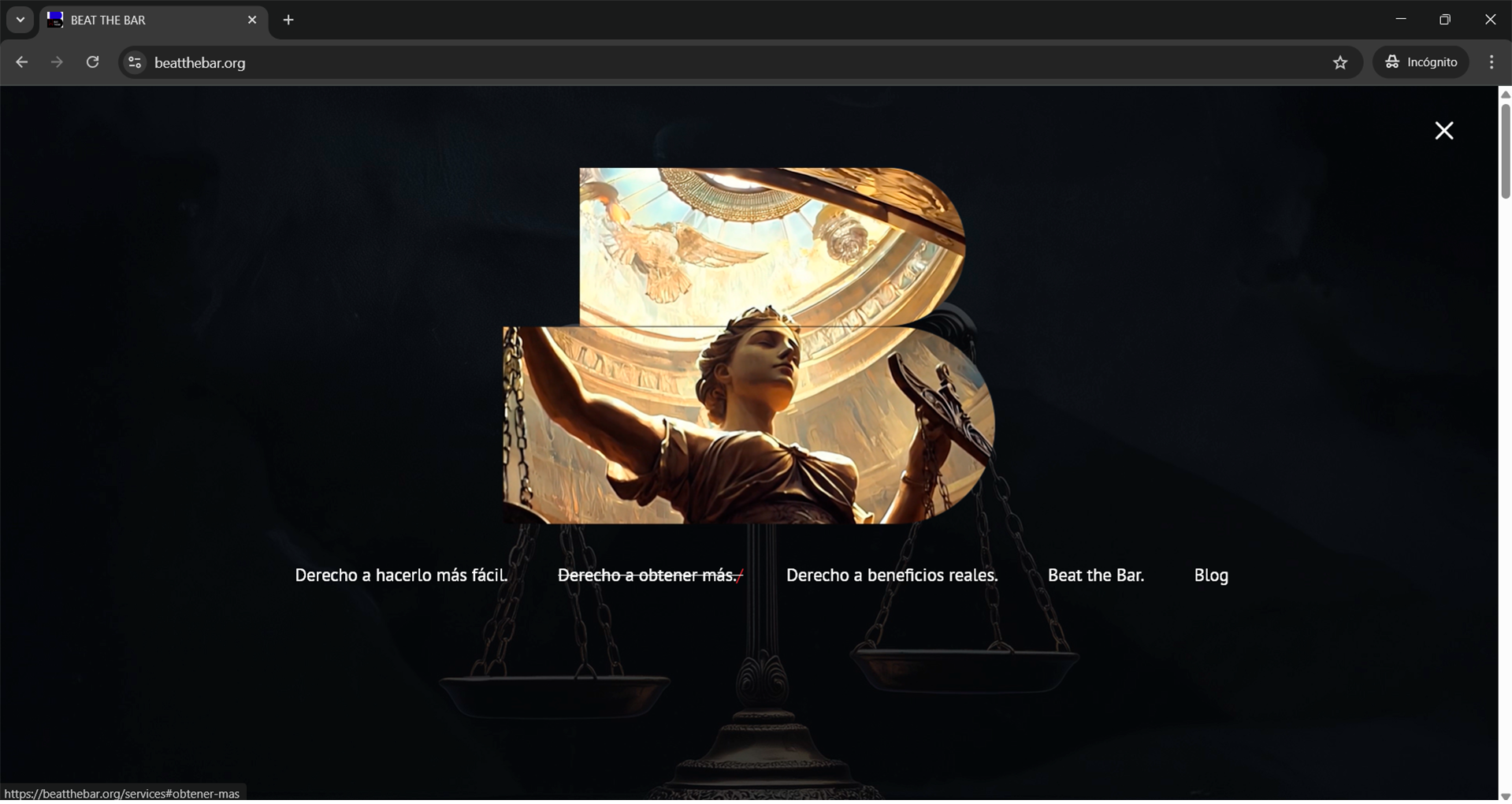Screen dimensions: 1512x804
Task: Close the BEAT THE BAR tab
Action: [x=252, y=20]
